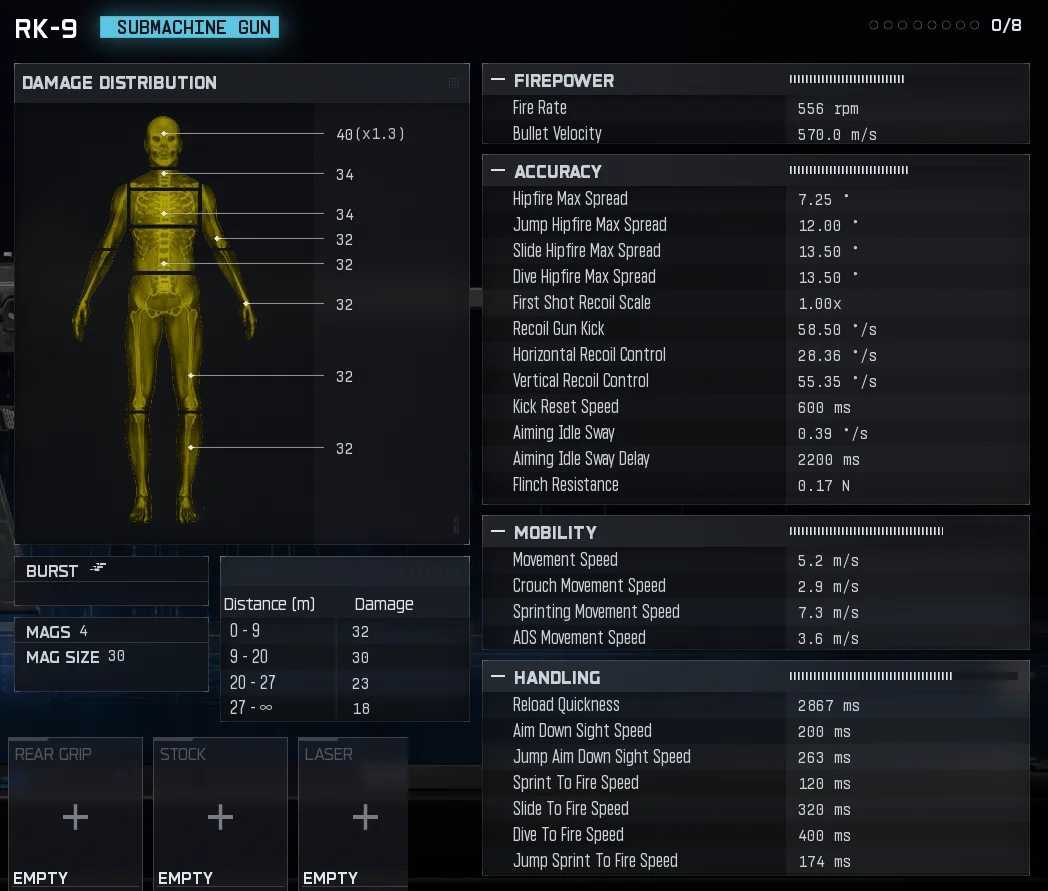Image resolution: width=1048 pixels, height=891 pixels.
Task: Collapse the Accuracy stats section
Action: (x=497, y=171)
